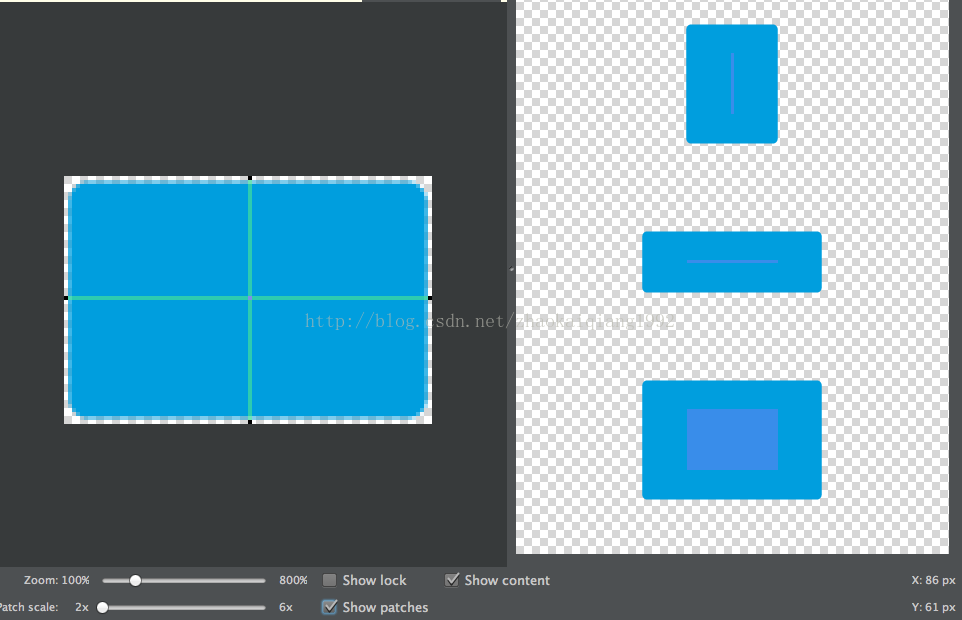Click the black padding marker on bottom border
Viewport: 962px width, 620px height.
pos(250,422)
